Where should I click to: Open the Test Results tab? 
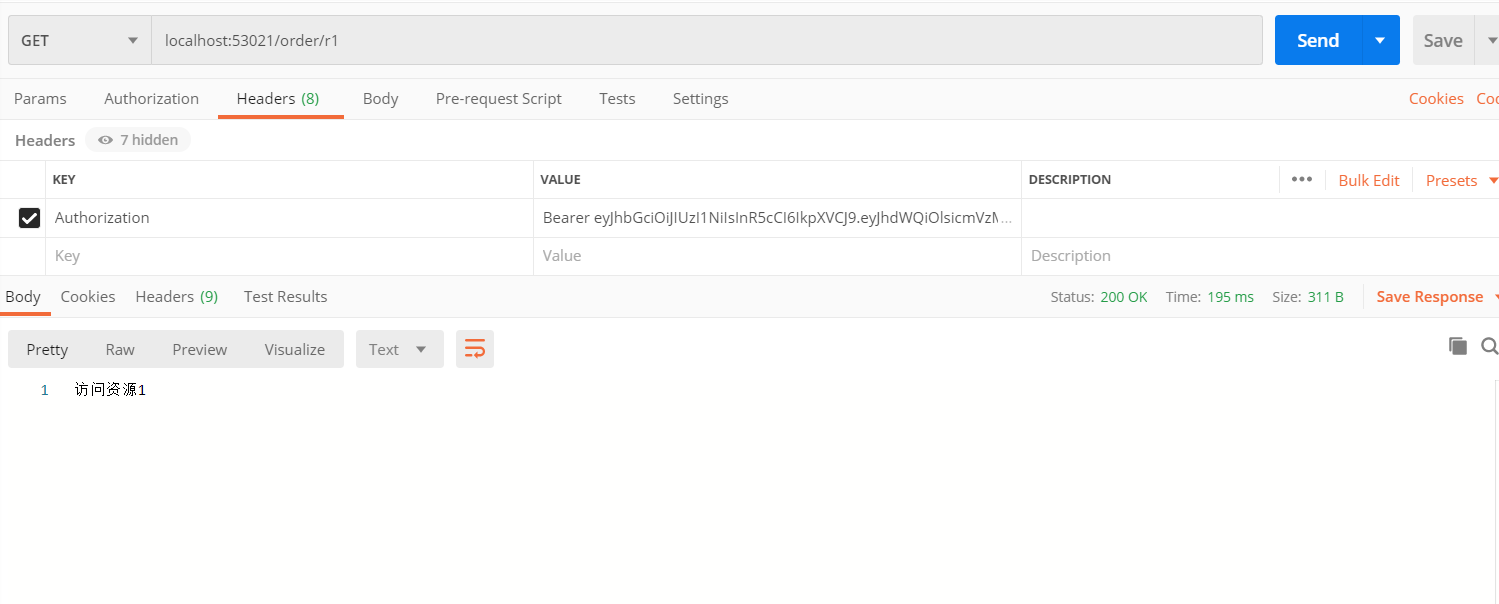pos(285,296)
